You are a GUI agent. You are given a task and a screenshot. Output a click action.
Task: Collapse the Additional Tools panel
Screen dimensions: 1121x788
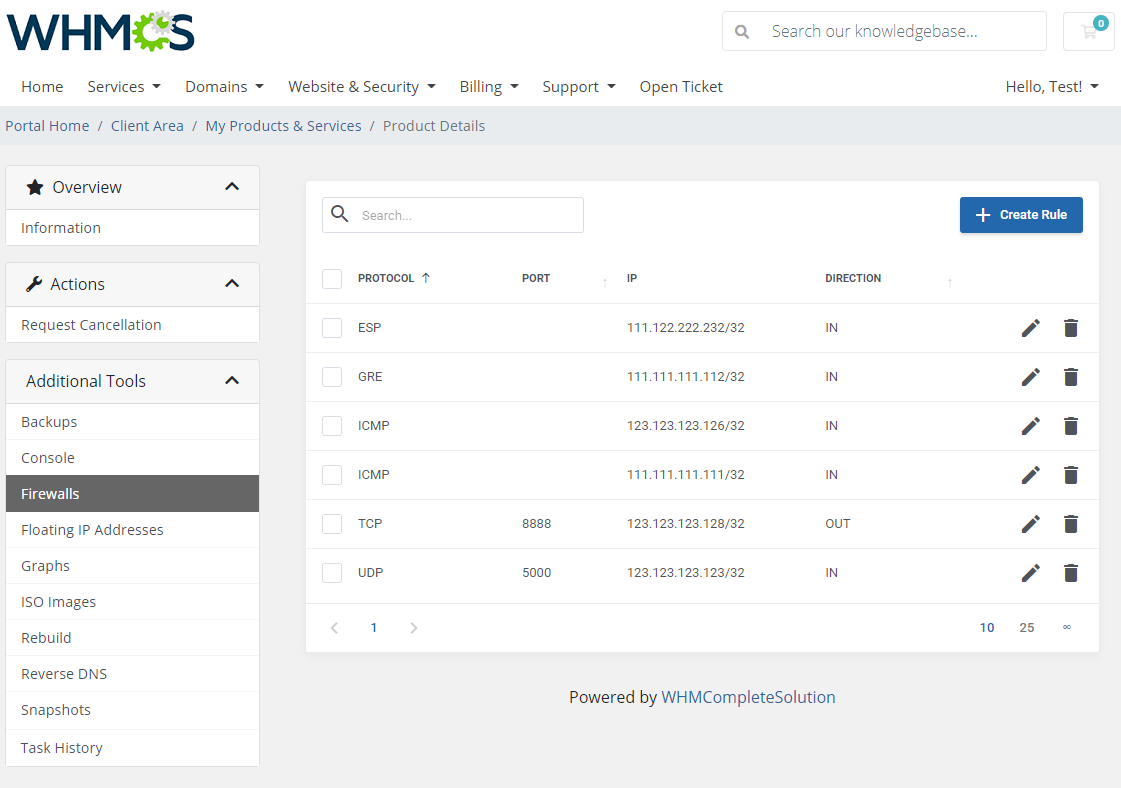point(232,380)
